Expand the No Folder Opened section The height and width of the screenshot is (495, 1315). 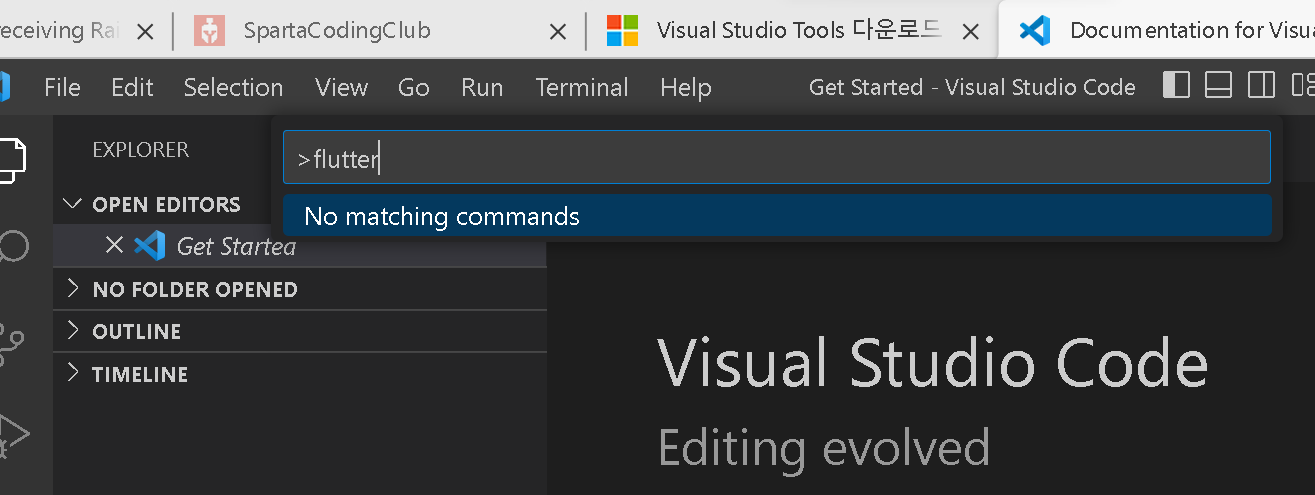coord(72,289)
